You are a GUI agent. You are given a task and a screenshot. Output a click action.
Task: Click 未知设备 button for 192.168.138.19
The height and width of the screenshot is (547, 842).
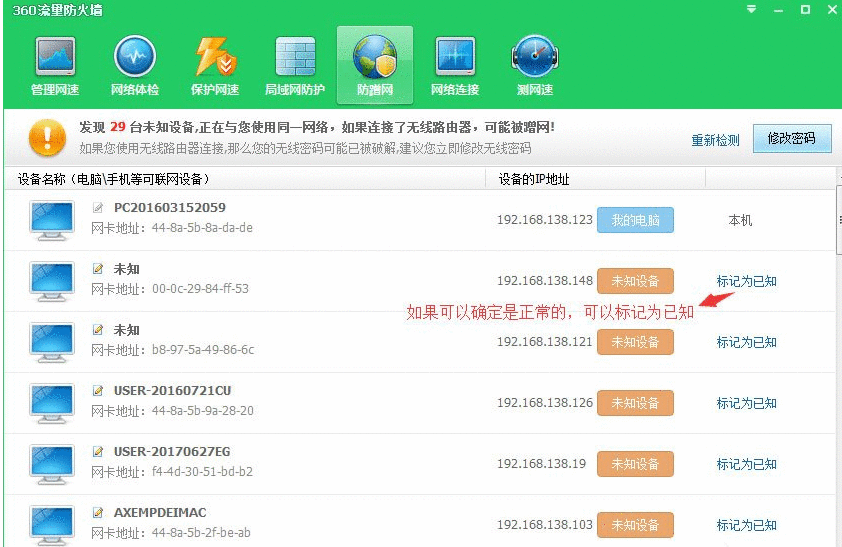pyautogui.click(x=635, y=464)
